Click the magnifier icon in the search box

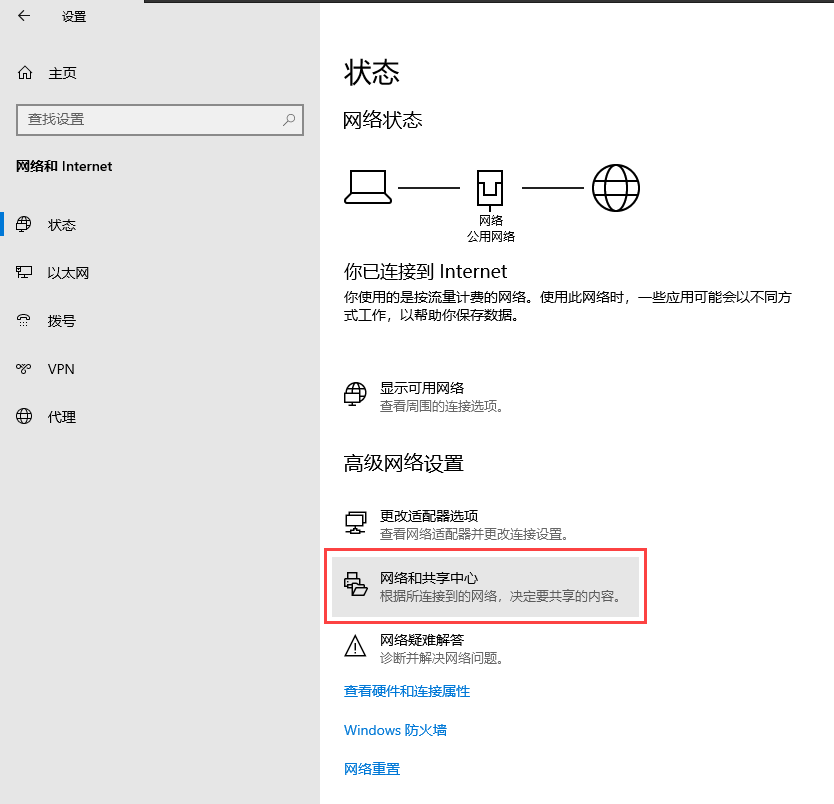[x=289, y=119]
